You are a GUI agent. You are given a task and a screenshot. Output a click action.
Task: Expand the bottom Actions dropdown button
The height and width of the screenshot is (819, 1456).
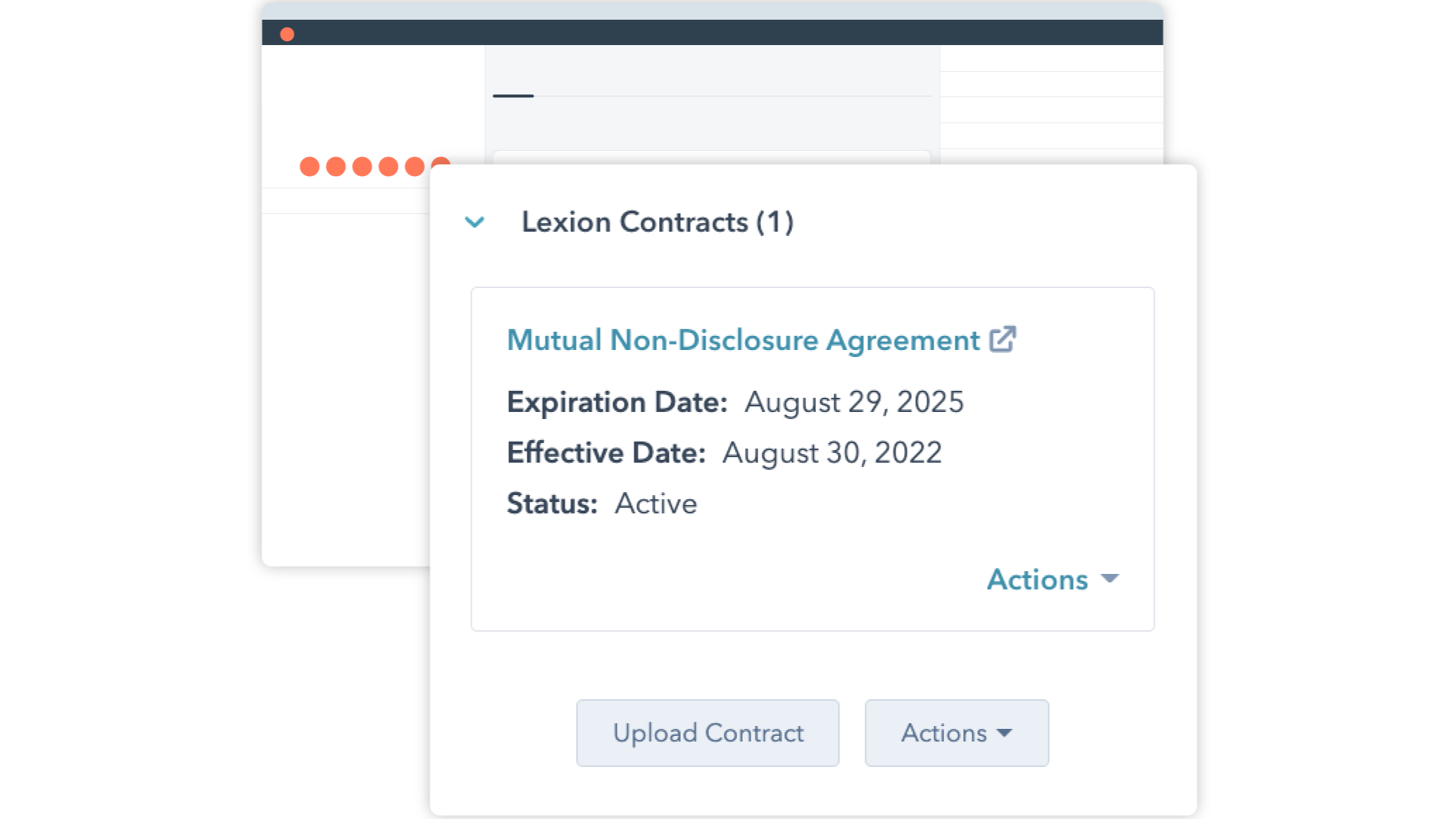(x=956, y=732)
